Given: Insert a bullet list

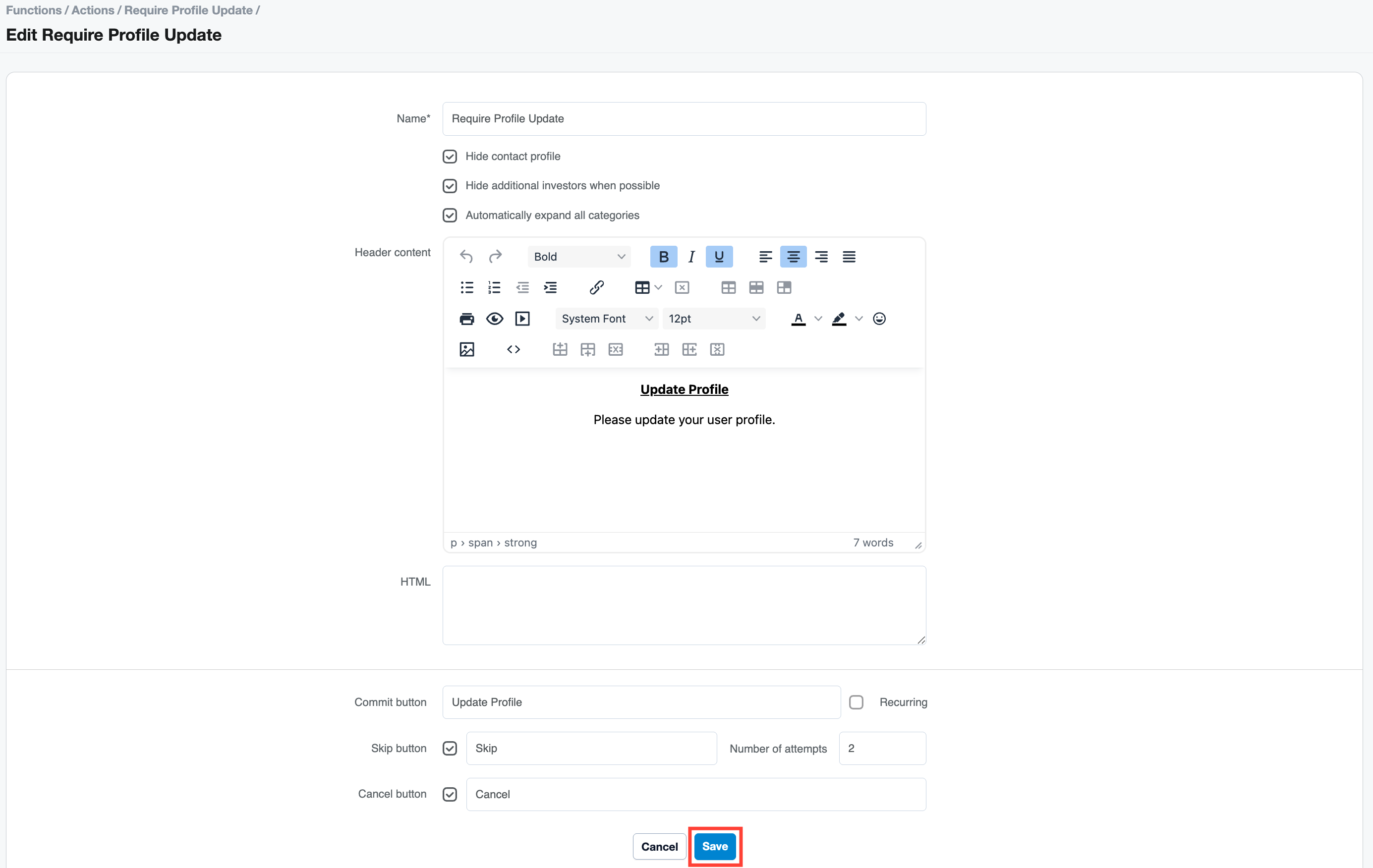Looking at the screenshot, I should tap(466, 287).
